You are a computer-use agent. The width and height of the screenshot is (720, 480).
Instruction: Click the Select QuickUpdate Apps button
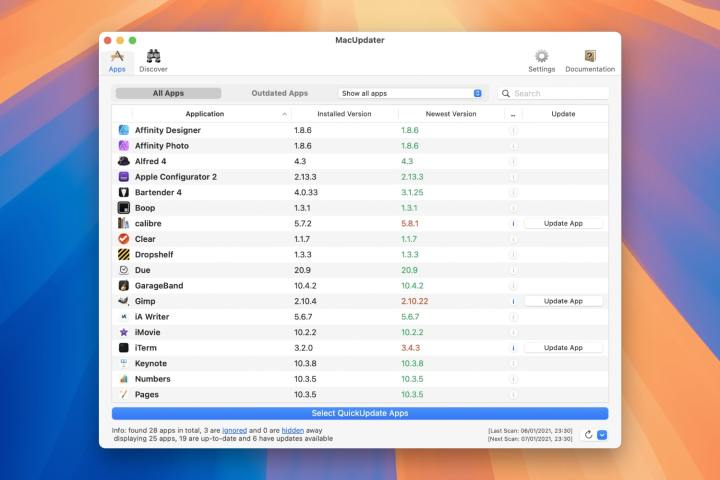click(360, 413)
